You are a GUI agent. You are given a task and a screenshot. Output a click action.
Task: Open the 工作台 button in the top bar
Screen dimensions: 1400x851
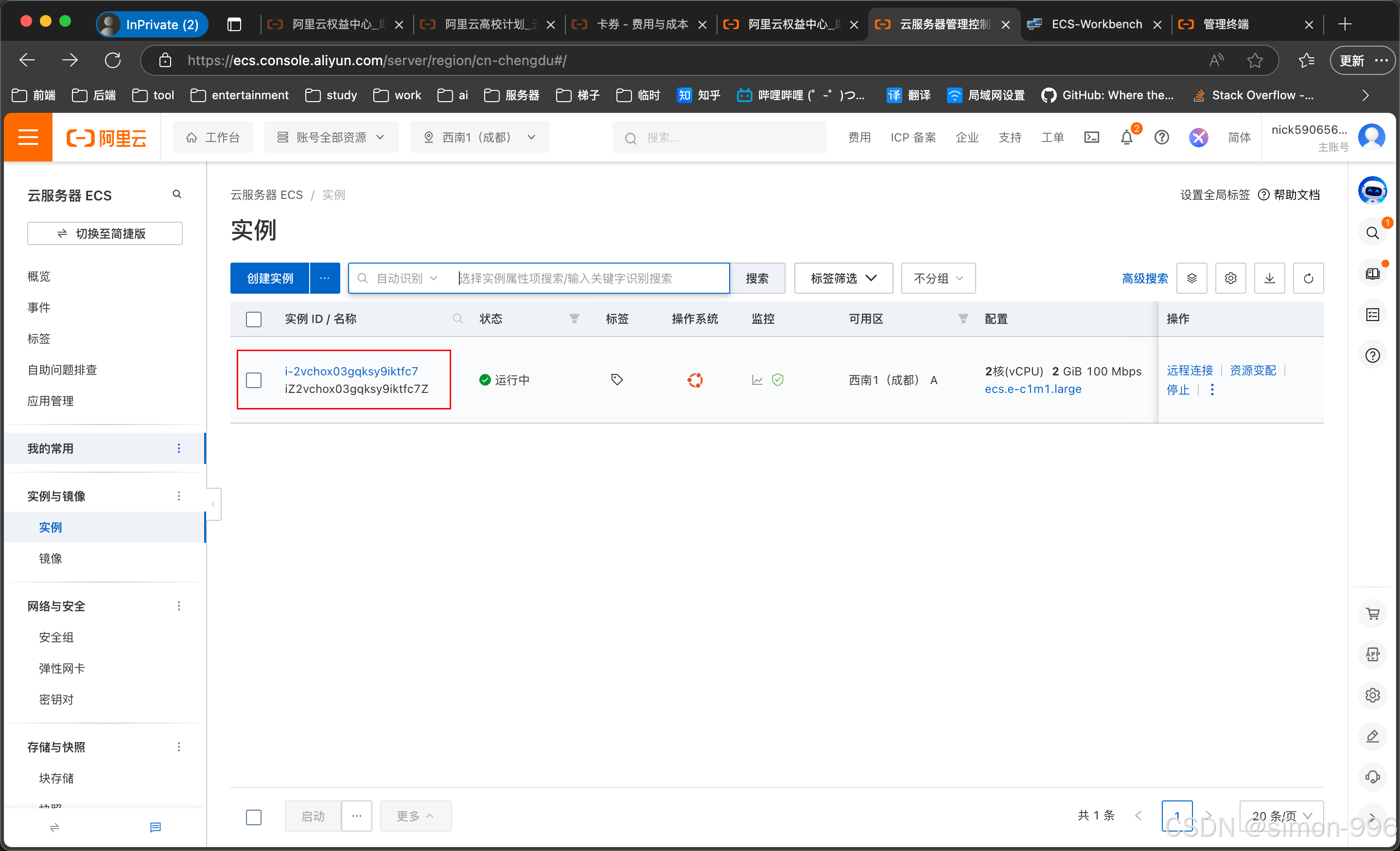pos(213,137)
